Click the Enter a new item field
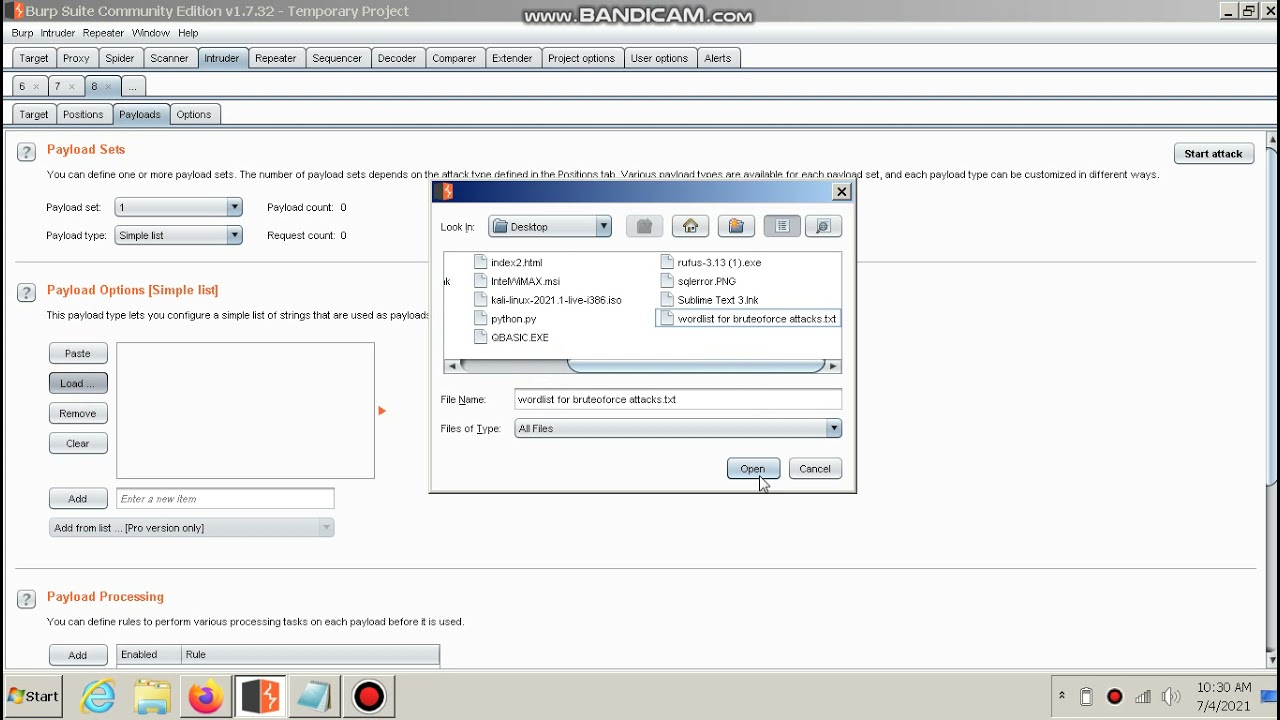This screenshot has width=1280, height=720. point(225,498)
